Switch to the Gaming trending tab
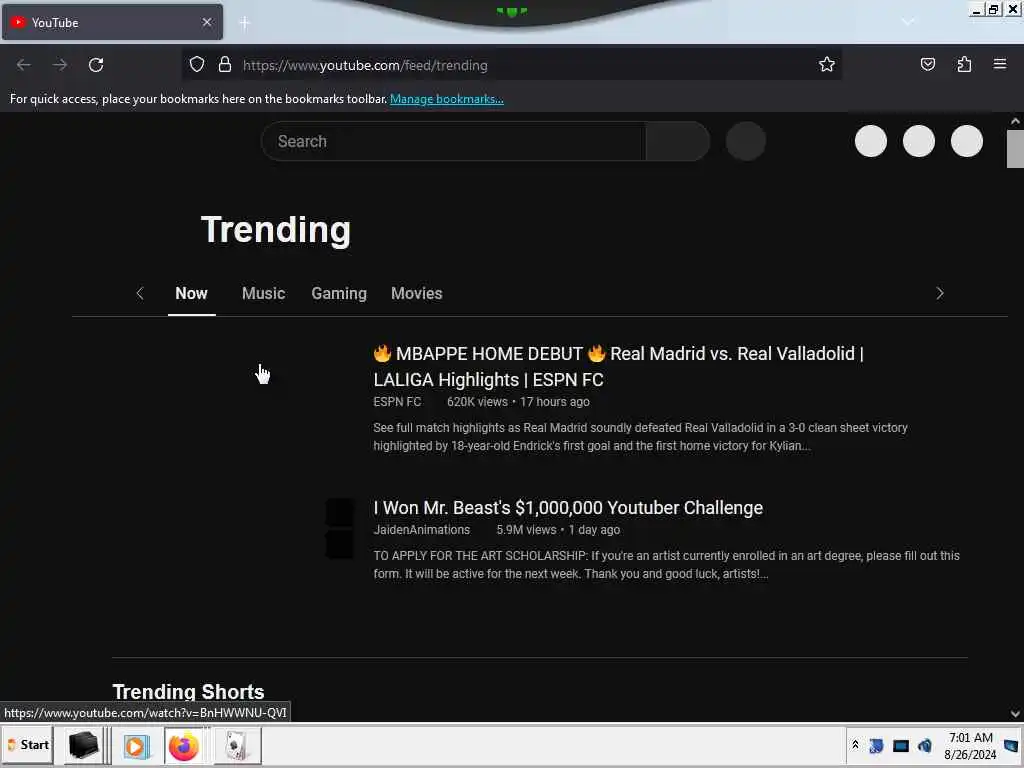 pos(339,293)
